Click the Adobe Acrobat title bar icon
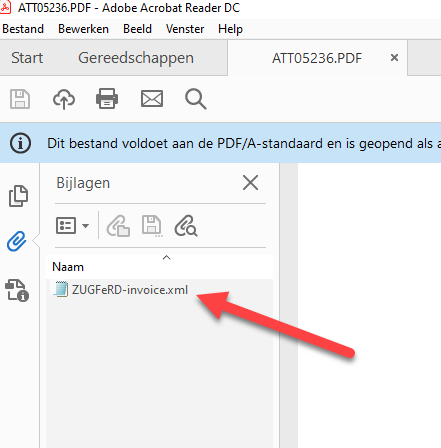 click(x=5, y=7)
